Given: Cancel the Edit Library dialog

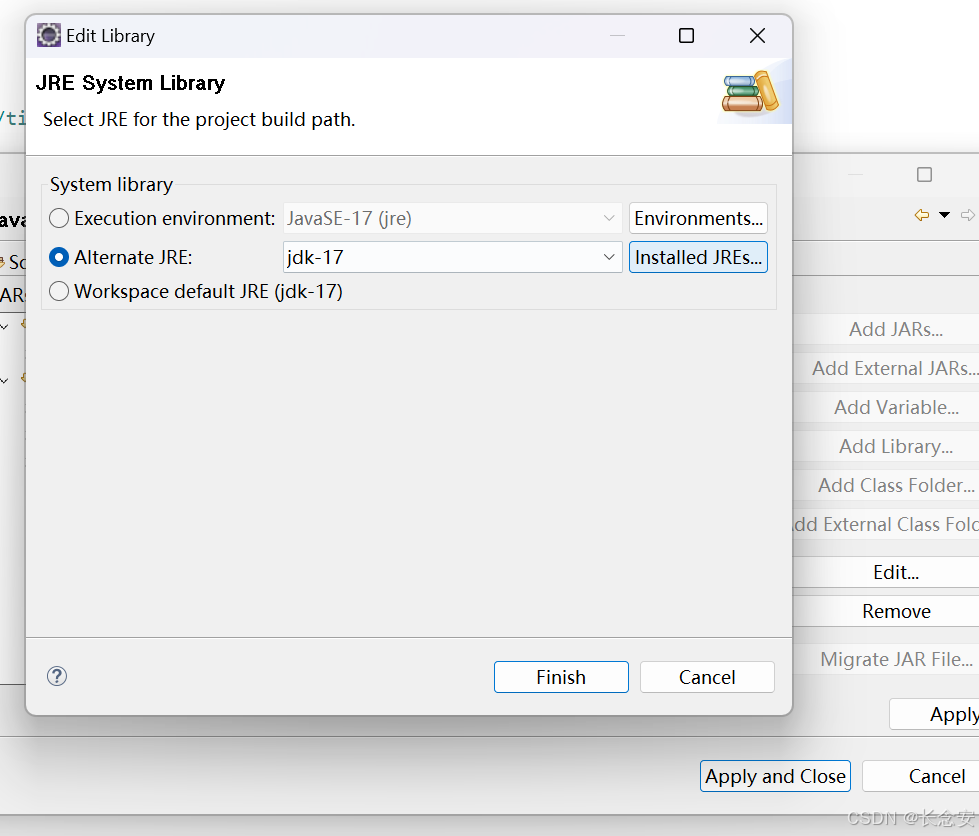Looking at the screenshot, I should (707, 677).
